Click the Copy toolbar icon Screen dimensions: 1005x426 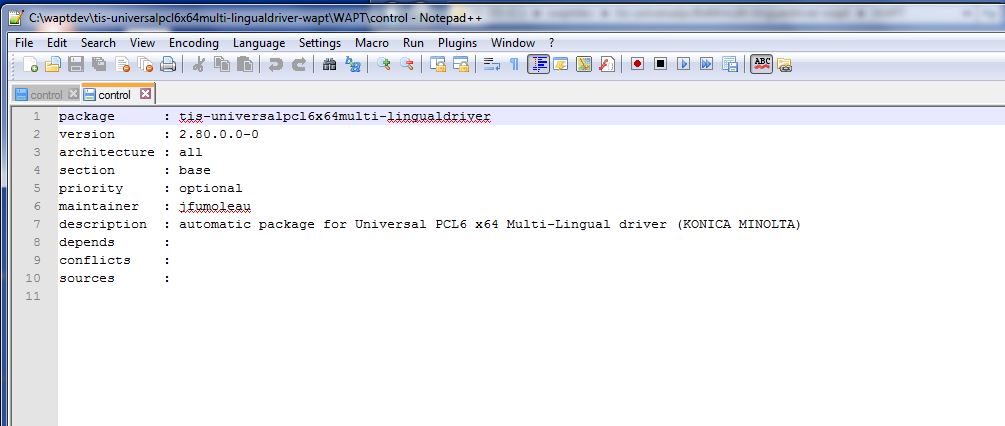click(x=222, y=64)
